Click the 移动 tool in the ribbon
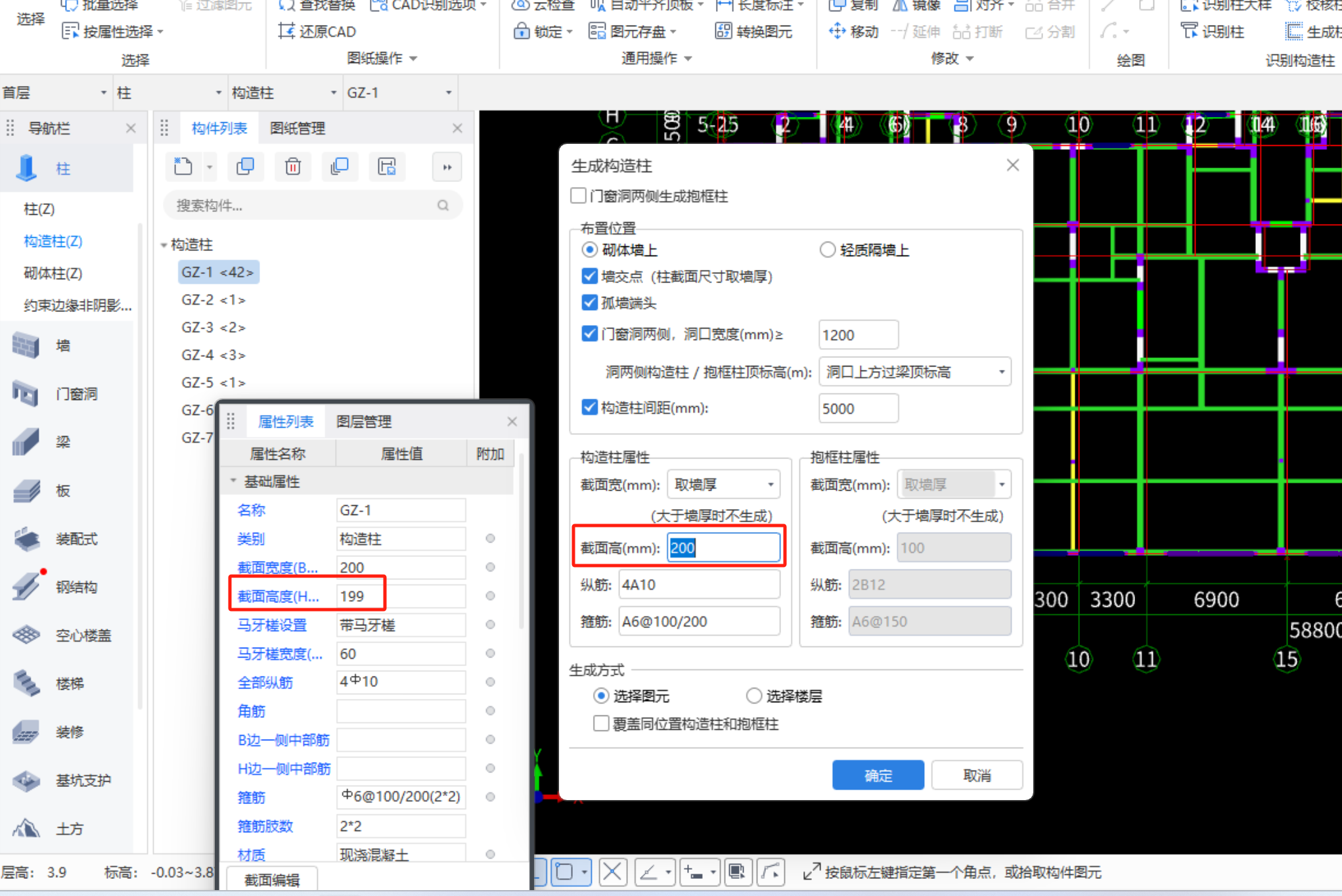Viewport: 1342px width, 896px height. click(x=853, y=32)
